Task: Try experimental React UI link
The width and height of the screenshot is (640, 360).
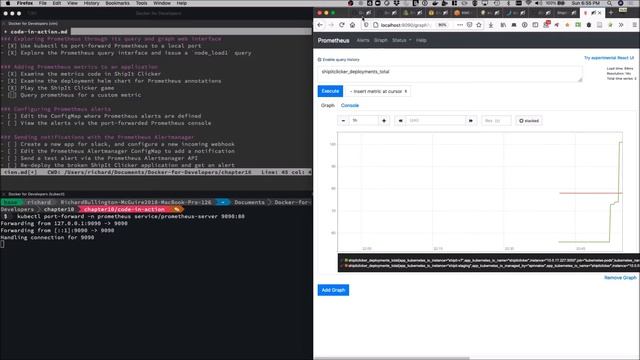Action: [609, 58]
